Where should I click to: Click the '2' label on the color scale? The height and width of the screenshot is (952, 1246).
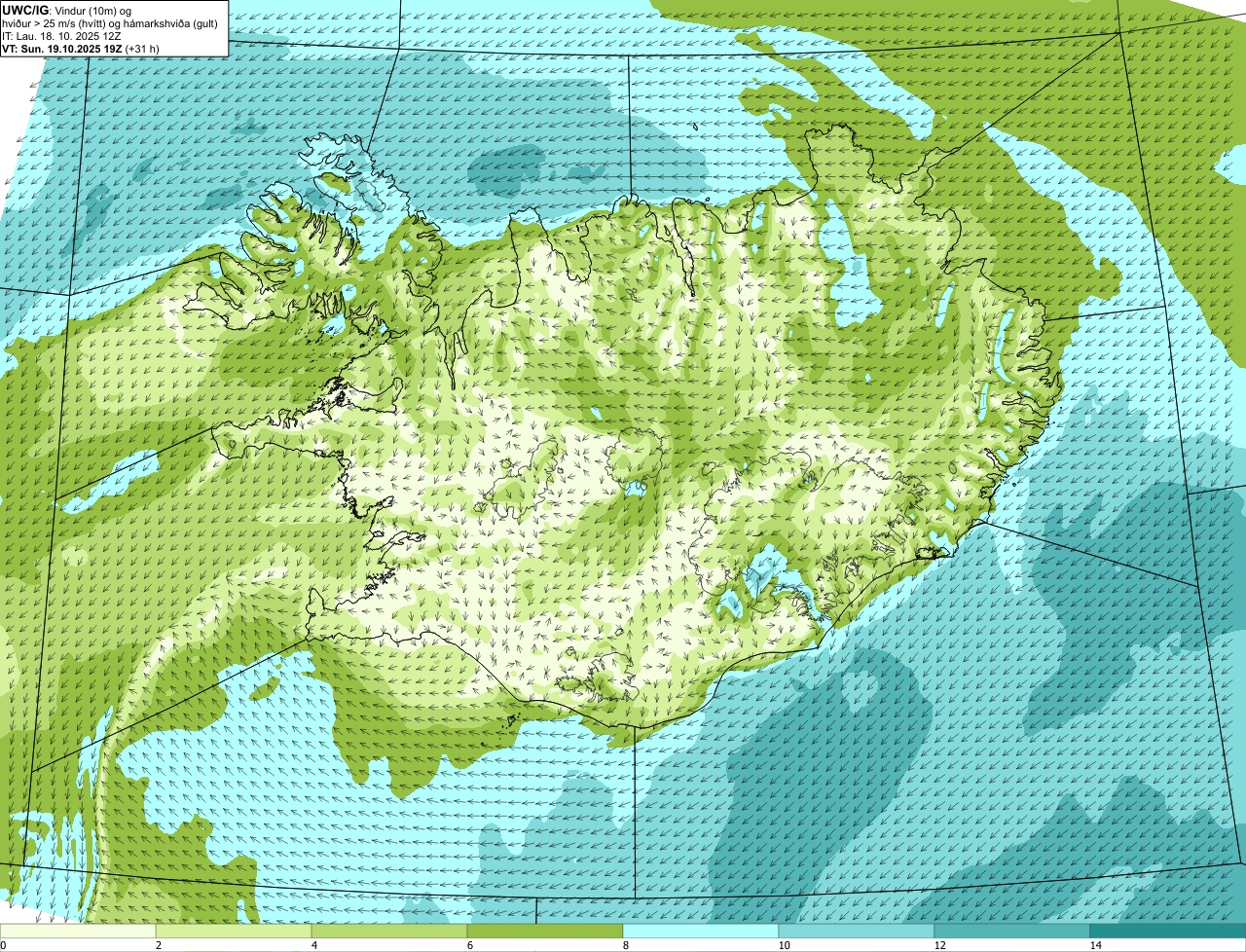coord(158,945)
